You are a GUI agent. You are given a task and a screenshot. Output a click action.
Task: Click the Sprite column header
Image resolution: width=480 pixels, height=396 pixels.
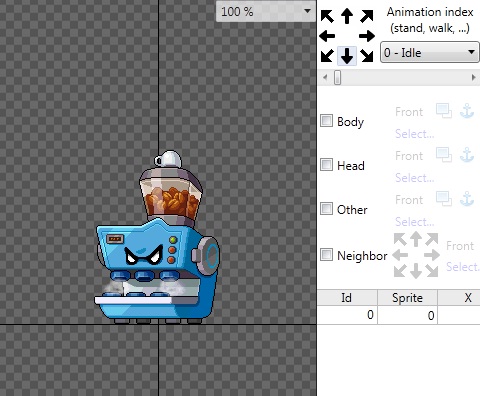pos(407,297)
